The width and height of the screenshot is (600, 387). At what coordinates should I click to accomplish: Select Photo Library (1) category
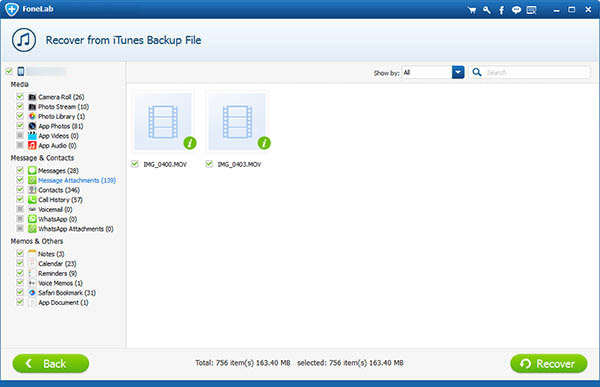(62, 116)
